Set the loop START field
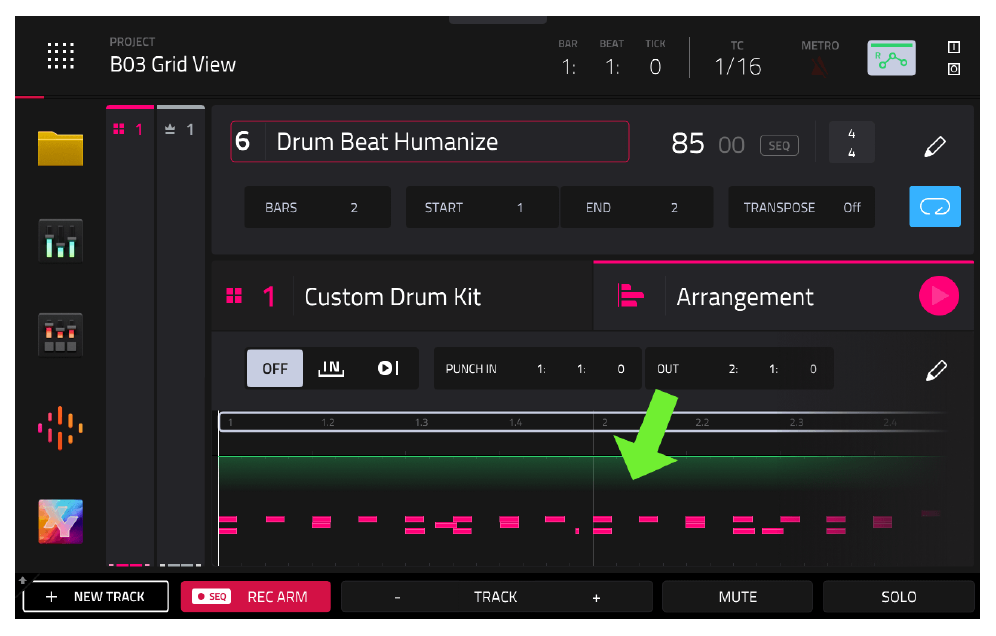996x636 pixels. (x=481, y=207)
